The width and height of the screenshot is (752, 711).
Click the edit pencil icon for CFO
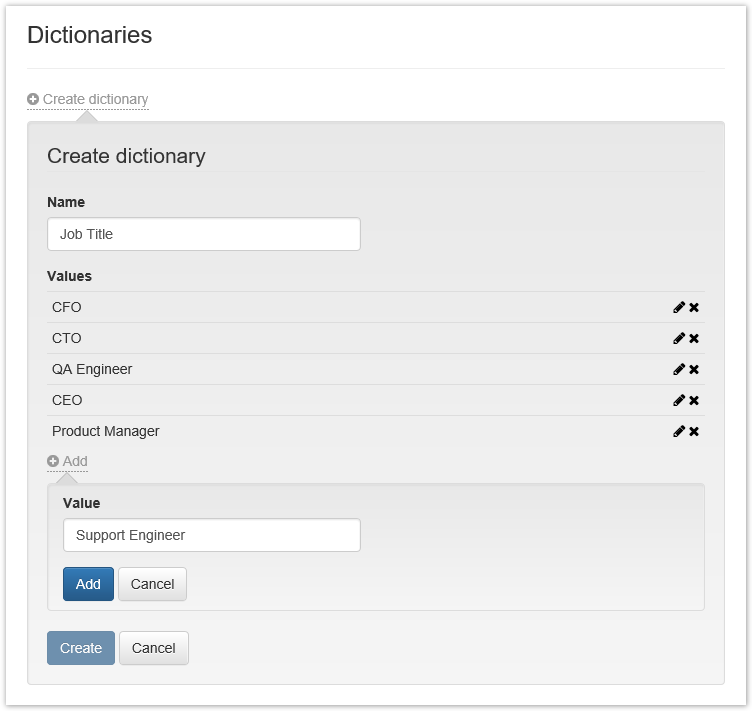tap(679, 308)
